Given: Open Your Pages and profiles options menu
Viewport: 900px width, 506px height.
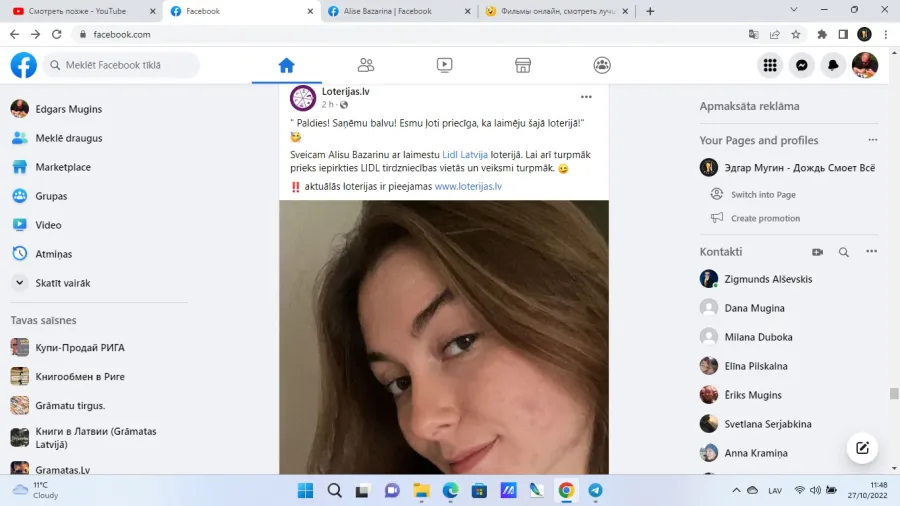Looking at the screenshot, I should click(872, 140).
